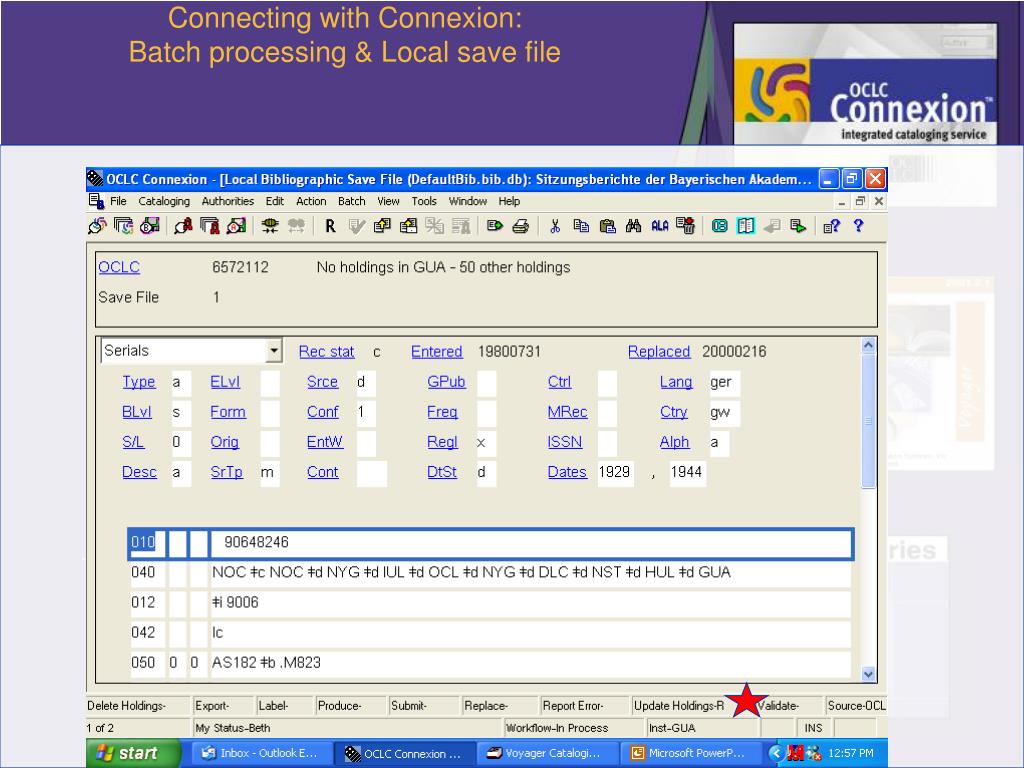Open the Serials format dropdown
This screenshot has width=1024, height=768.
click(x=274, y=351)
